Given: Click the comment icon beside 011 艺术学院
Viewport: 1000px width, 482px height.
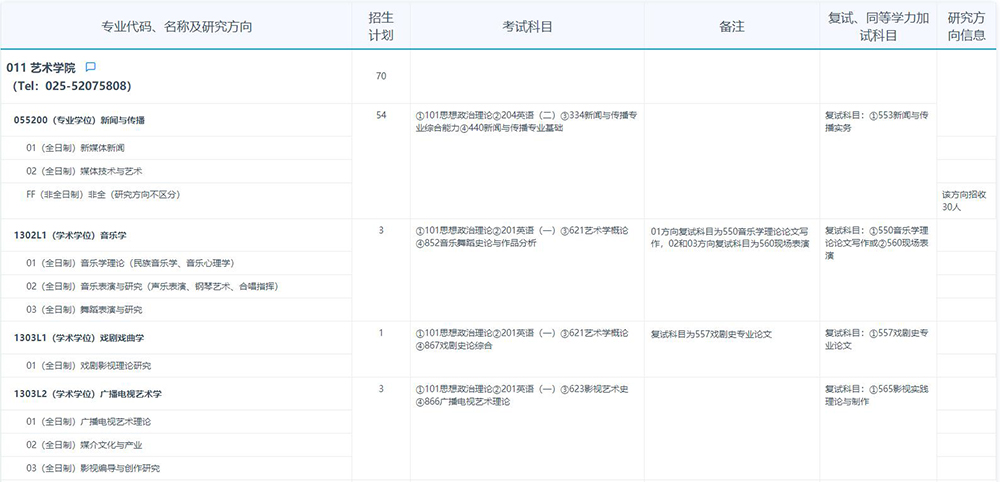Looking at the screenshot, I should tap(91, 67).
